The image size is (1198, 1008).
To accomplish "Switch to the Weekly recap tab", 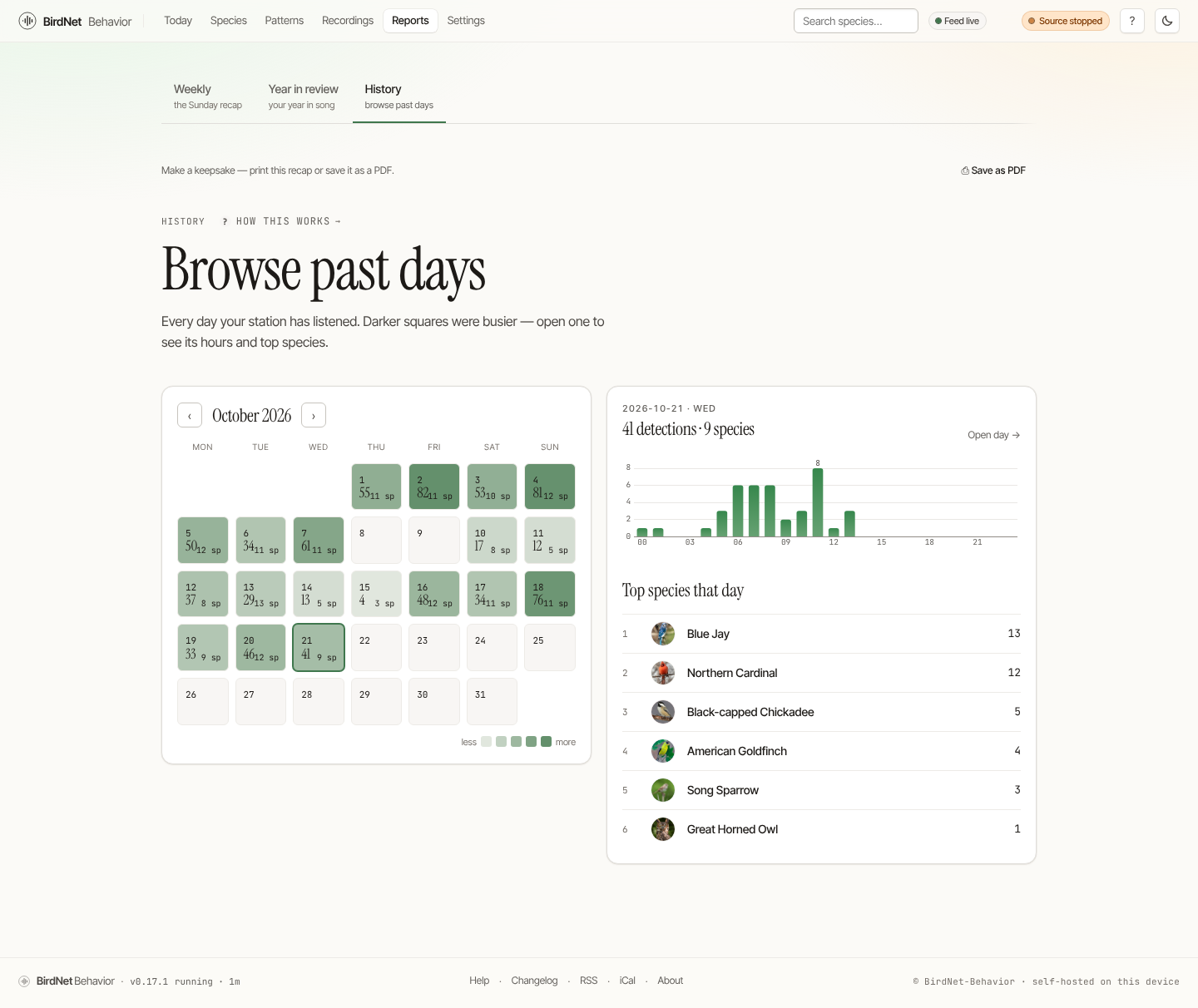I will 208,96.
